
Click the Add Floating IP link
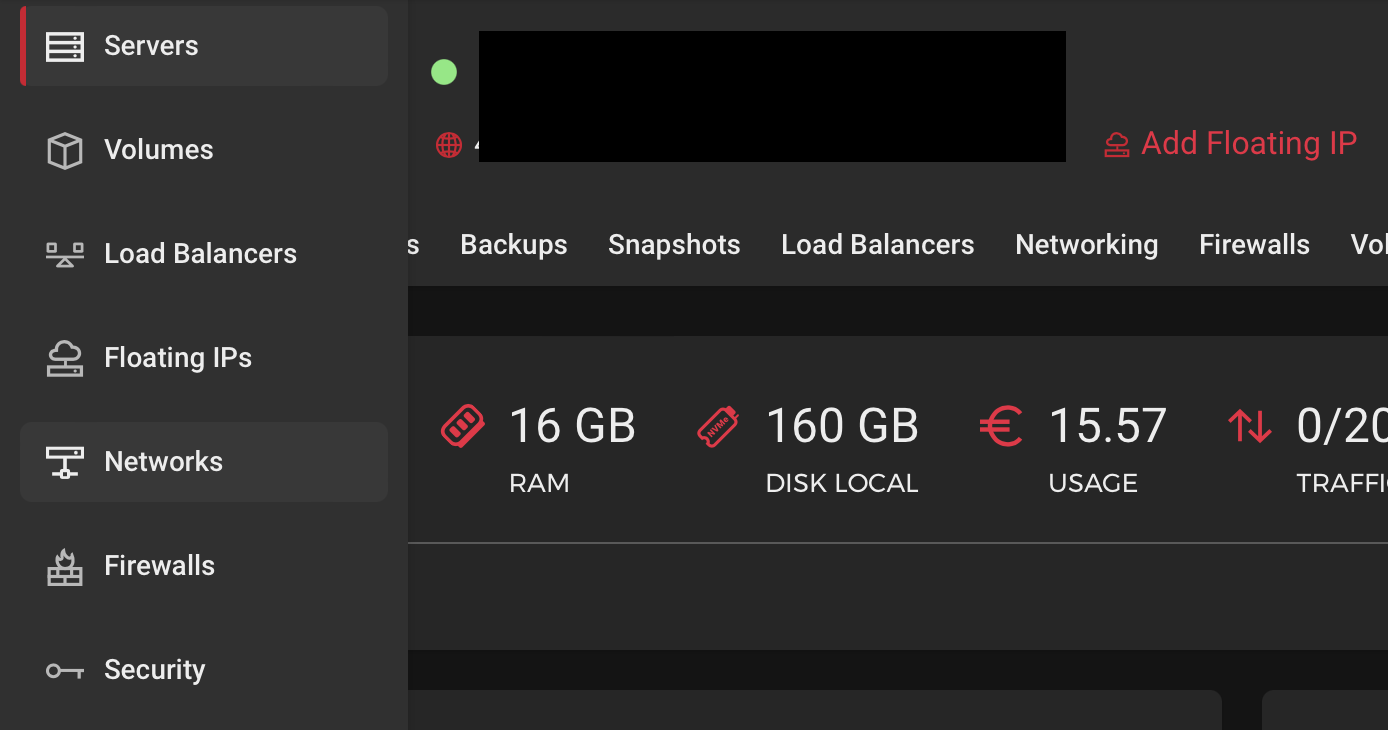1231,144
